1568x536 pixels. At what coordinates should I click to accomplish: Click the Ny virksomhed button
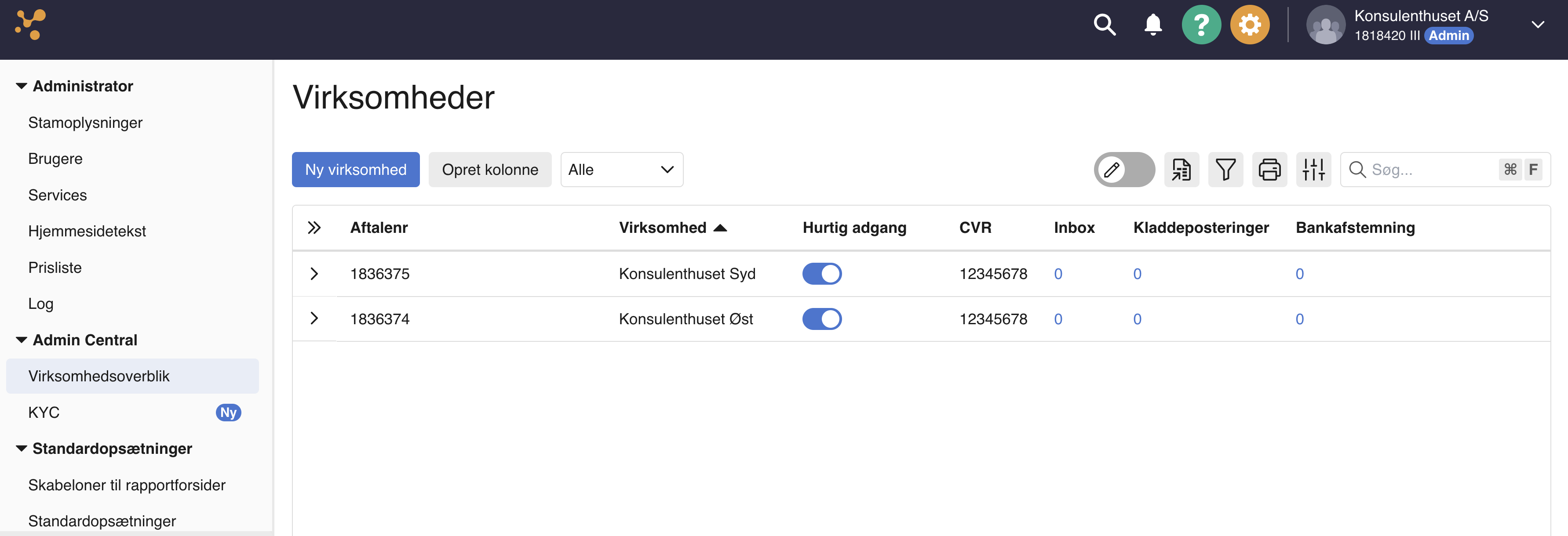click(355, 170)
